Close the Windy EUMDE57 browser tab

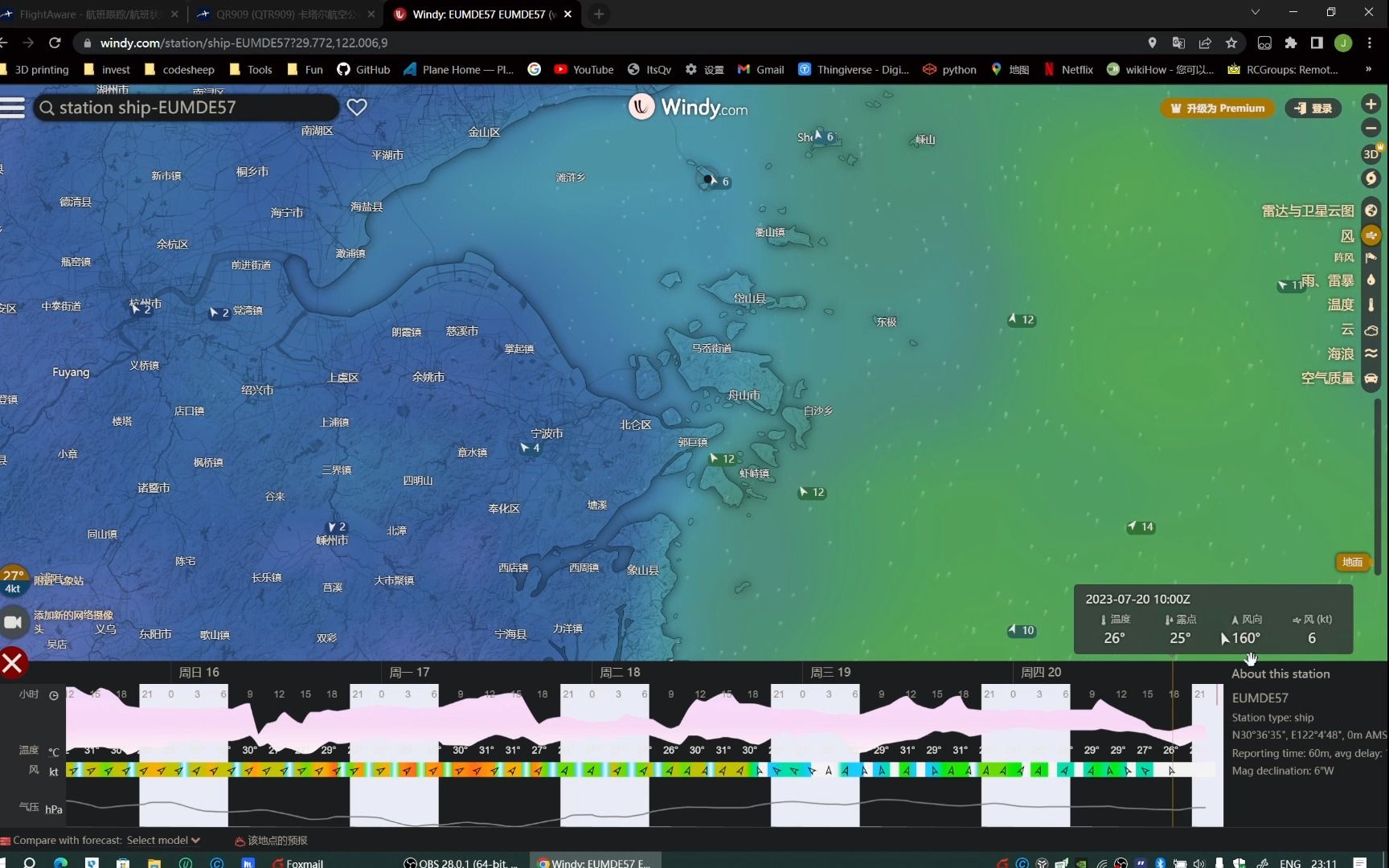[567, 14]
